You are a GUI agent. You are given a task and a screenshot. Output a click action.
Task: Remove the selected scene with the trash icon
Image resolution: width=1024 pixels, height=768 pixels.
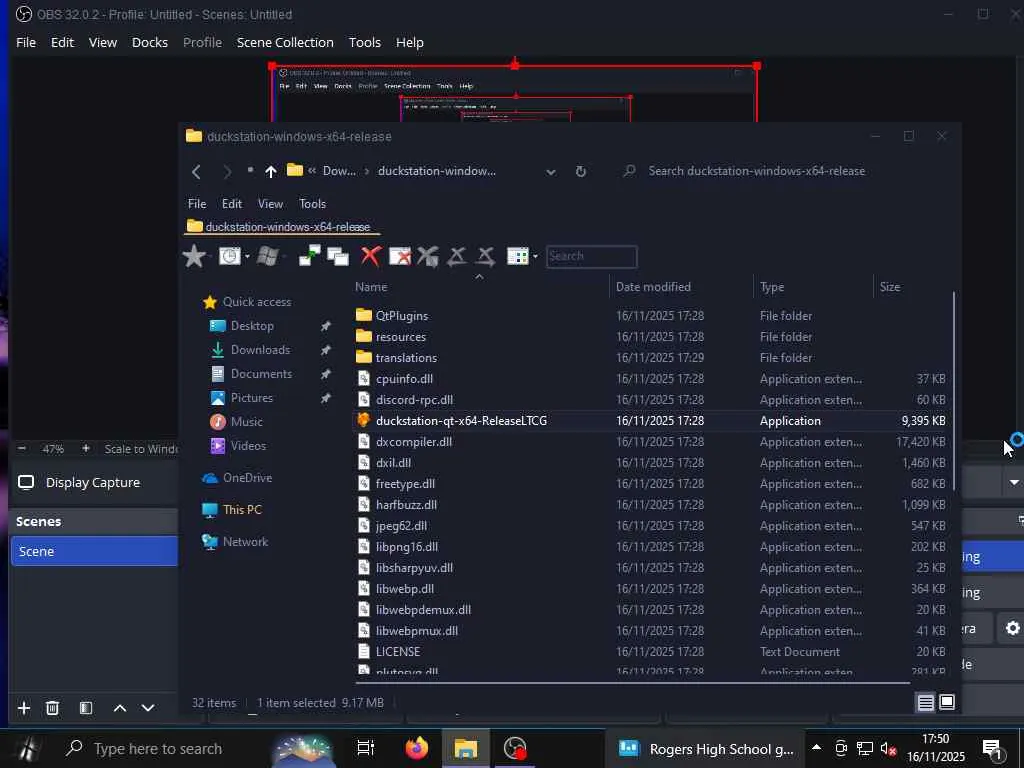pos(52,708)
